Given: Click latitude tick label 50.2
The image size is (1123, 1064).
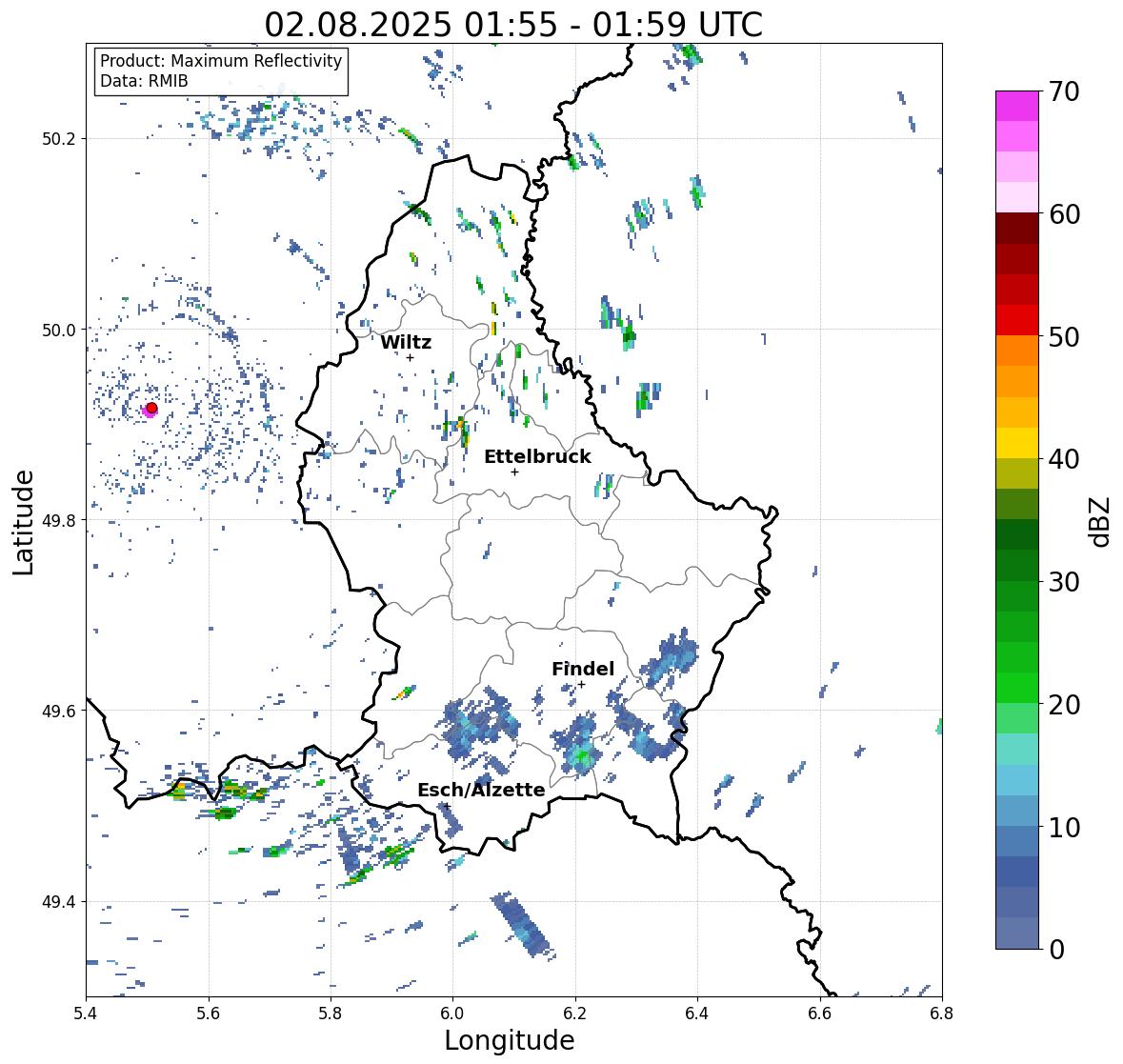Looking at the screenshot, I should 59,138.
